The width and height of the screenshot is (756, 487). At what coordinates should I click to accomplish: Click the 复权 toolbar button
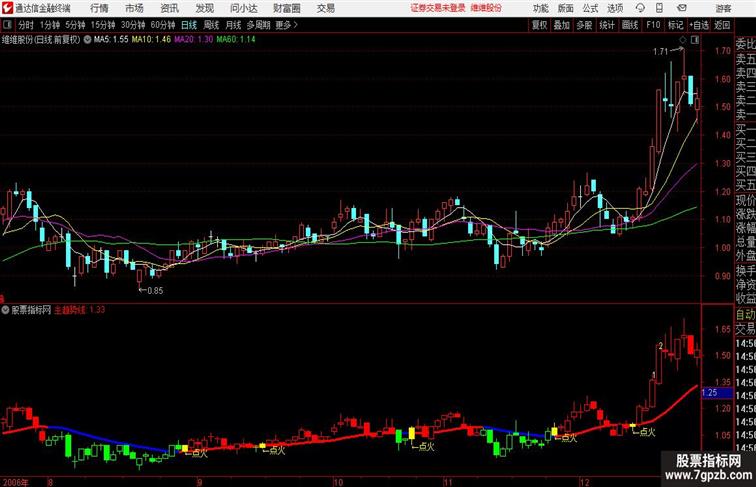click(x=540, y=25)
